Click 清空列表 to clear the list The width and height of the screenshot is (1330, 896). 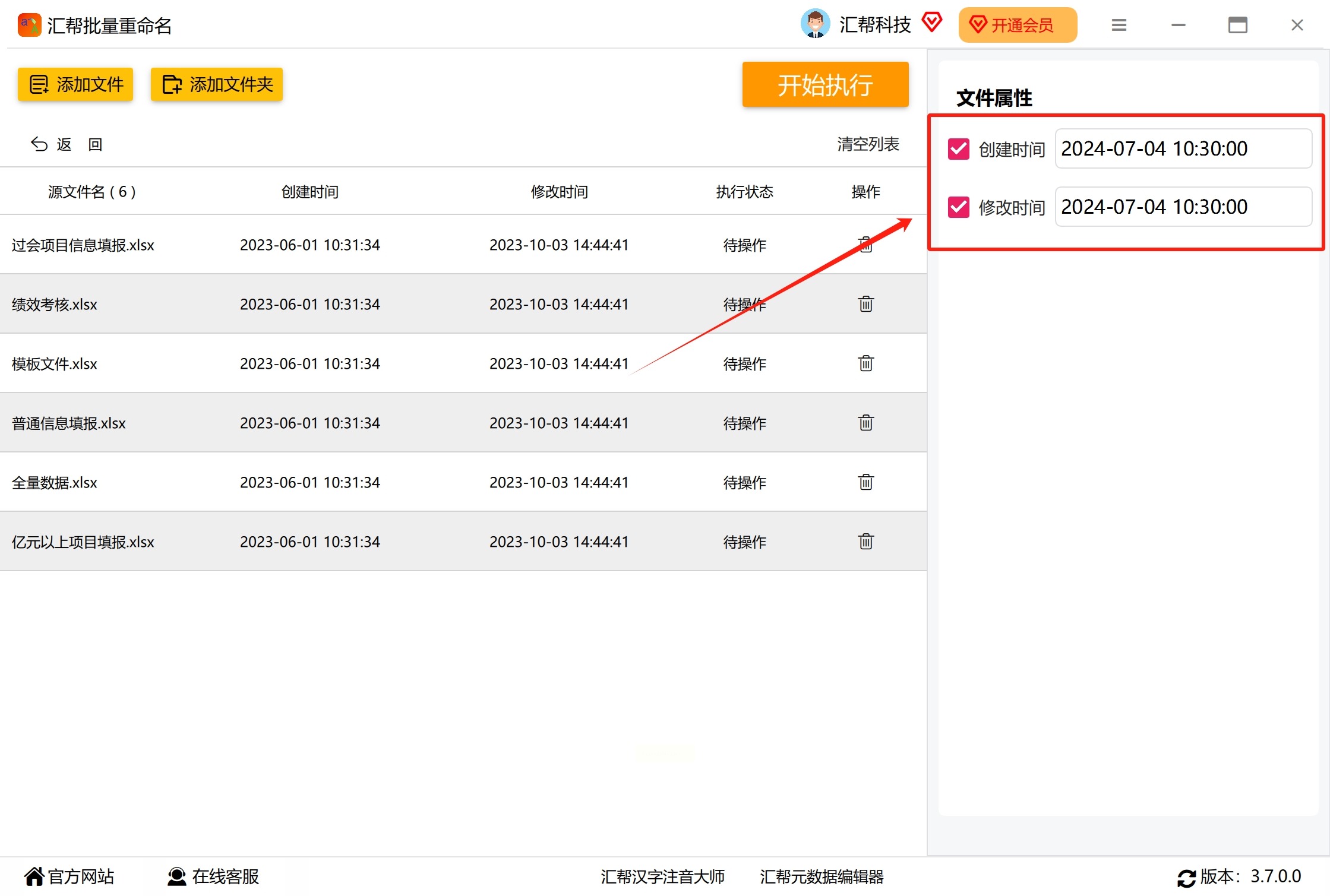tap(868, 144)
